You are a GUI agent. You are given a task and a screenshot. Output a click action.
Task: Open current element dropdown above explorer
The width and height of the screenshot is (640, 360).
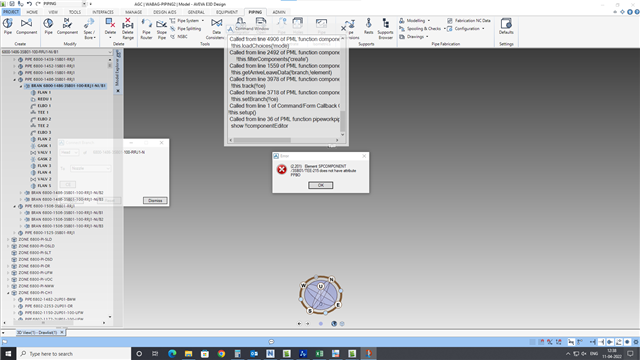coord(110,52)
